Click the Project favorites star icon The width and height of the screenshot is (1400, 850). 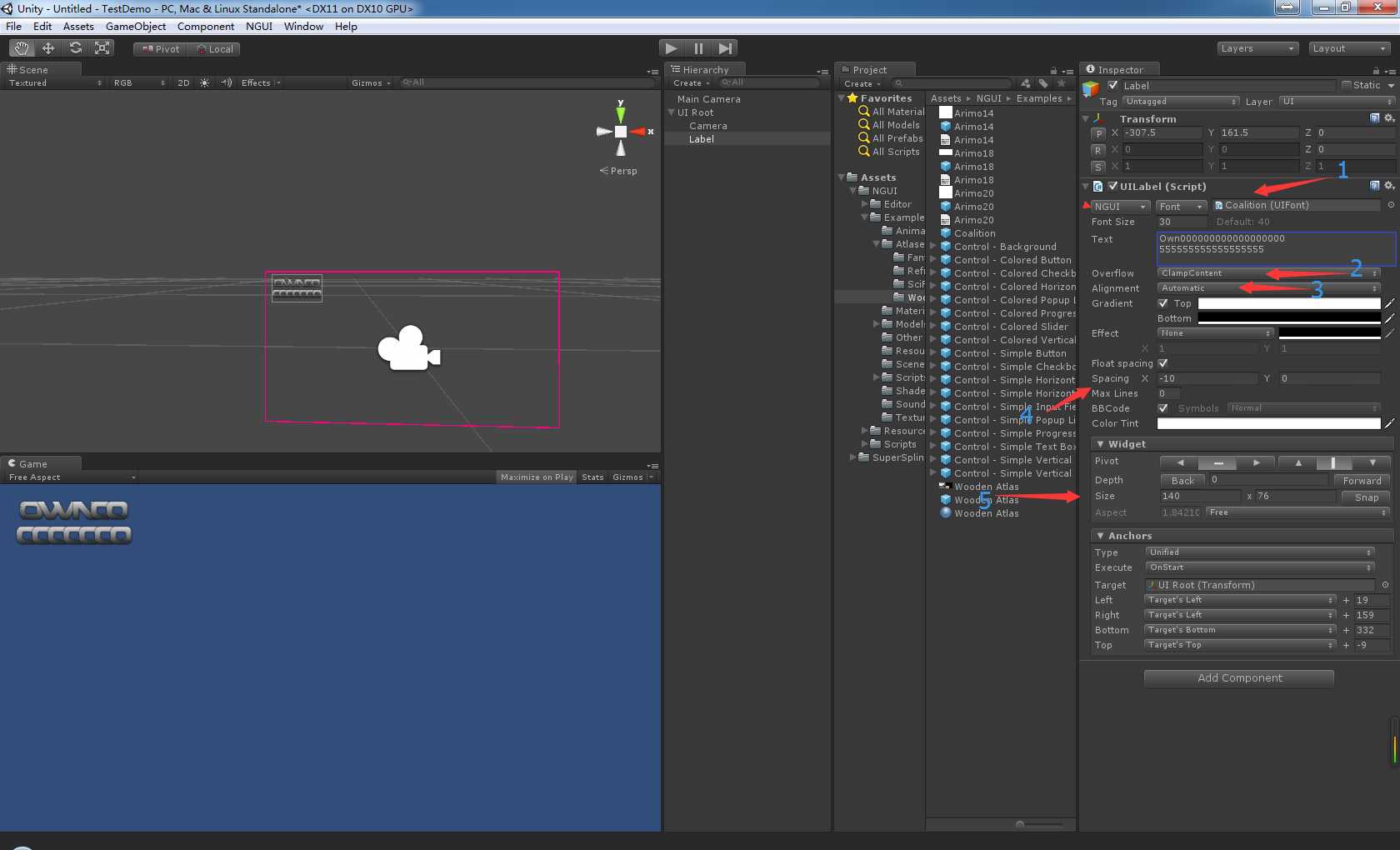point(1061,83)
